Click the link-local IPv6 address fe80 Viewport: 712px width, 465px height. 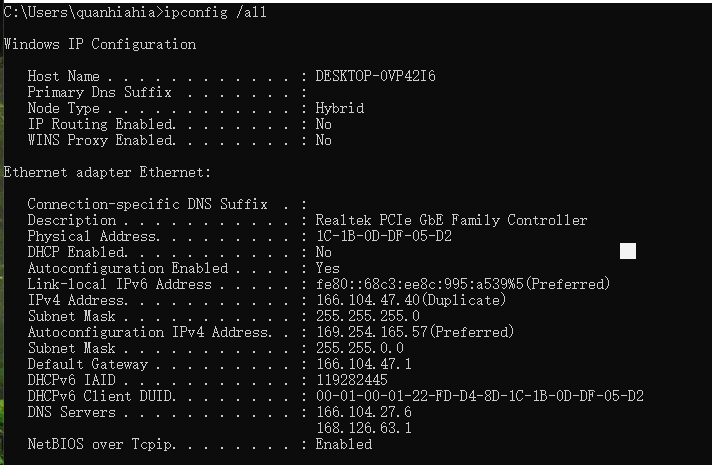click(463, 284)
